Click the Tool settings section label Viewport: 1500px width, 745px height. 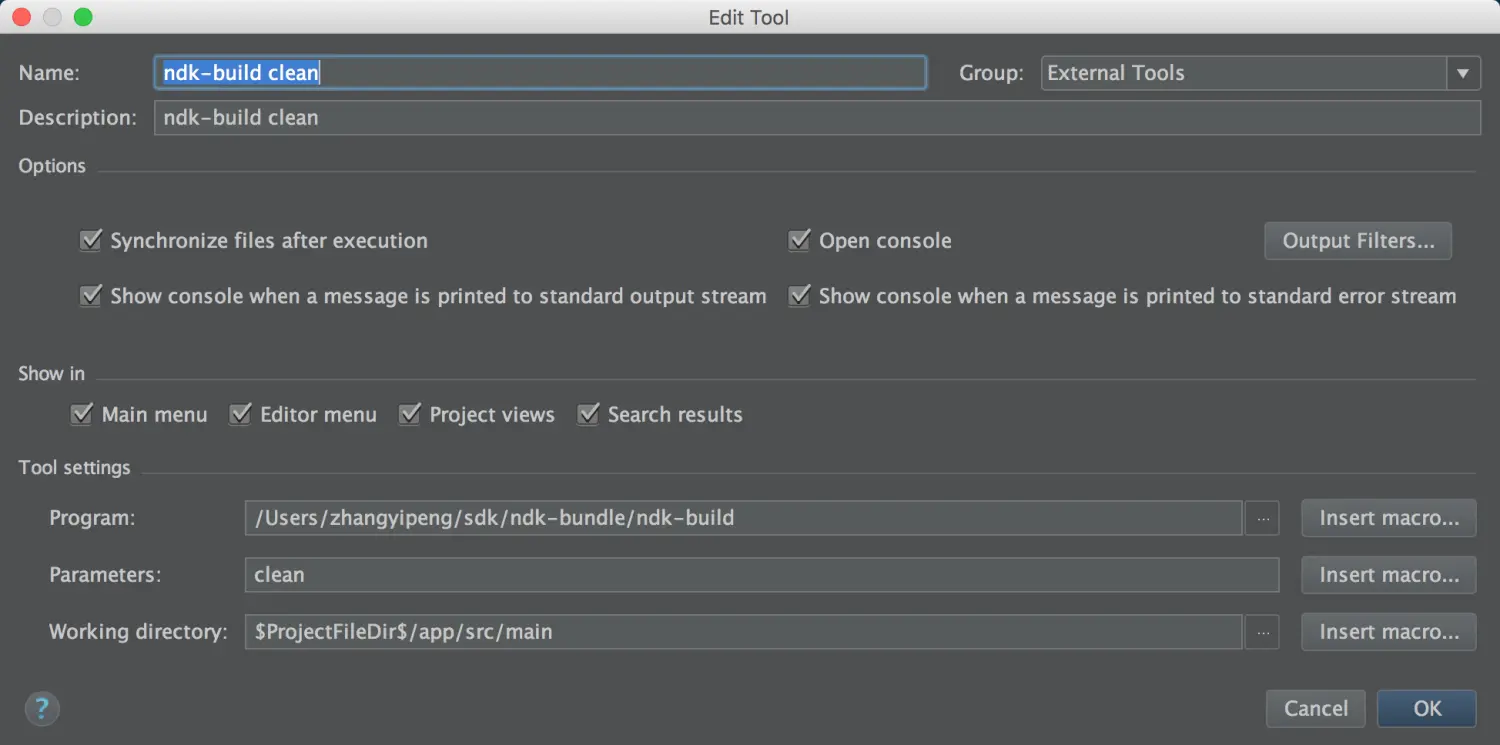pyautogui.click(x=74, y=467)
